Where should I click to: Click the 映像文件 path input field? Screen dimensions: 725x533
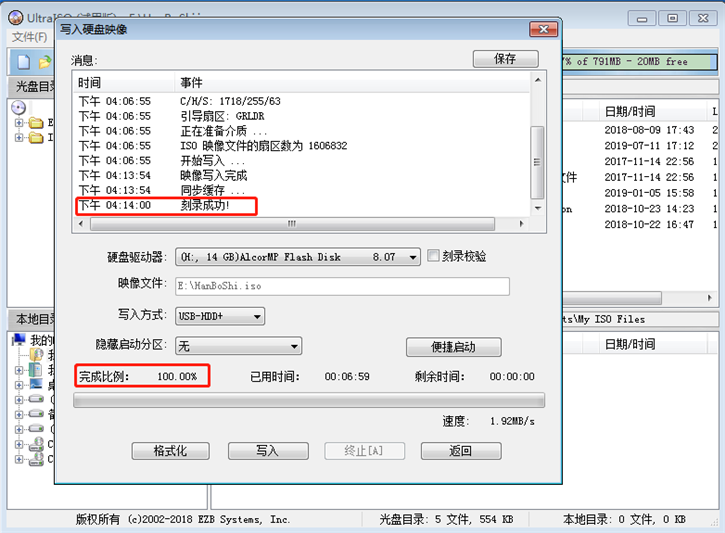click(x=342, y=286)
